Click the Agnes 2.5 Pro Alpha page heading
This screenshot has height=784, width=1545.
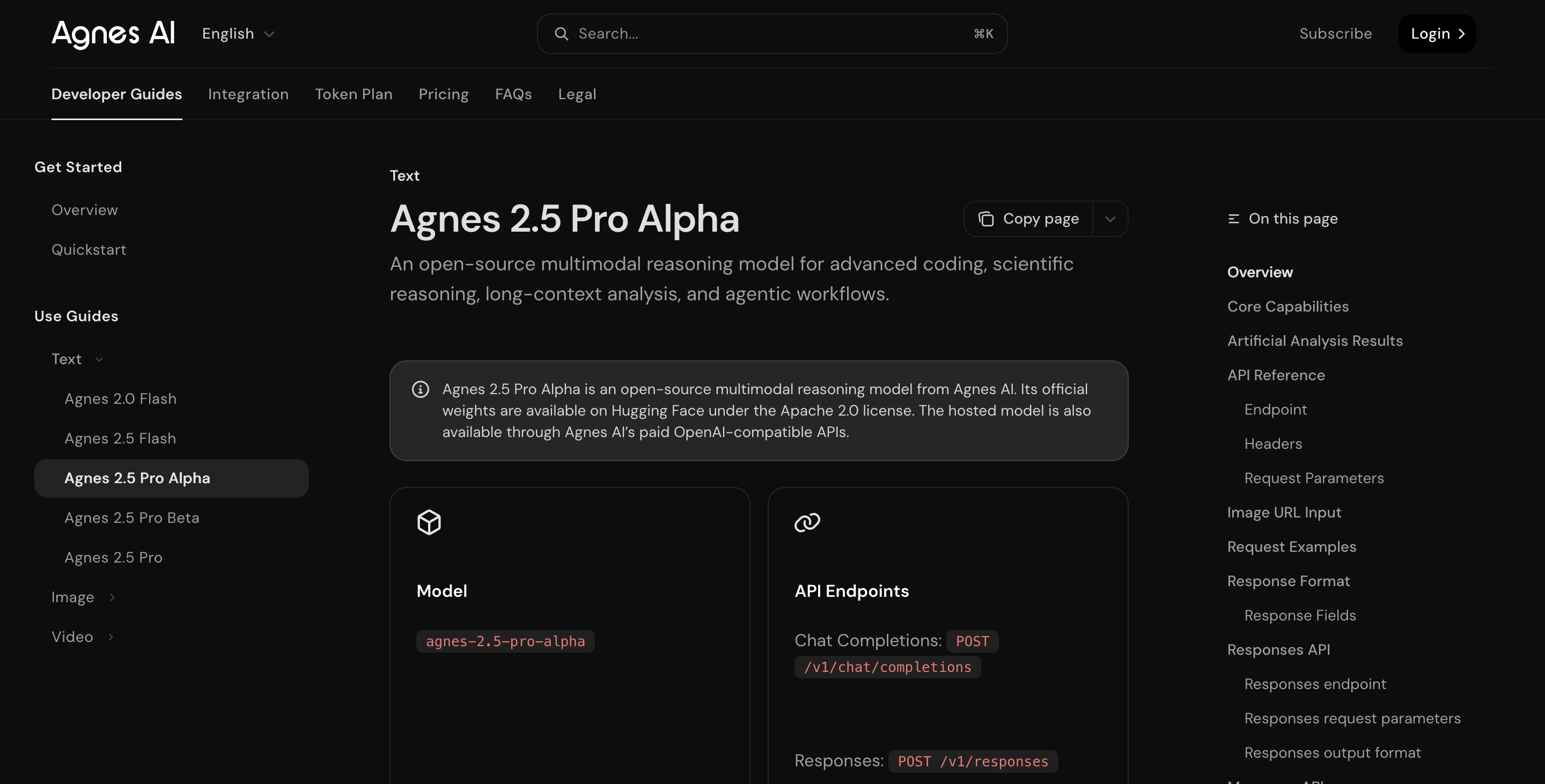tap(564, 218)
